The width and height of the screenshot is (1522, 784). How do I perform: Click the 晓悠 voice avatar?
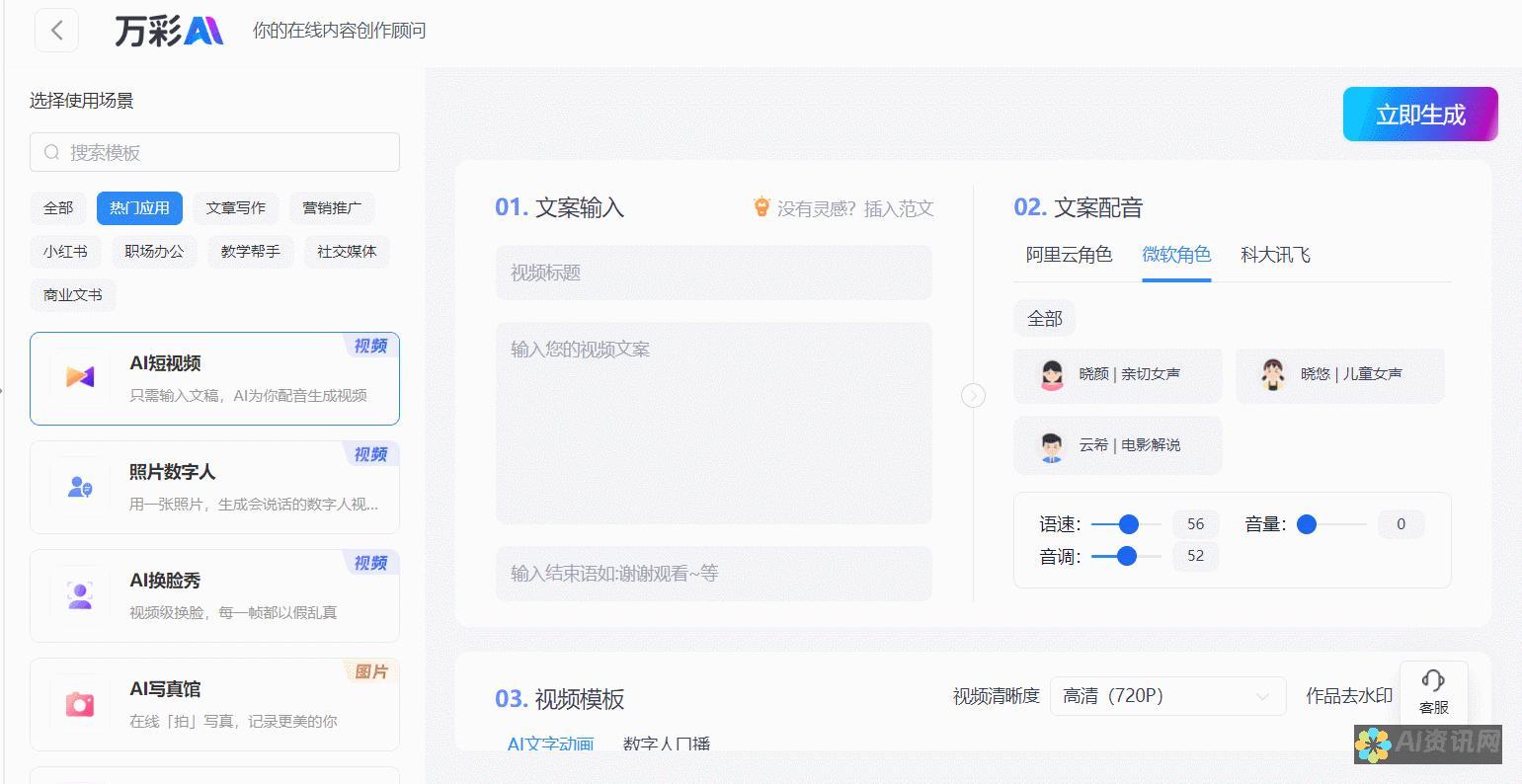tap(1273, 375)
